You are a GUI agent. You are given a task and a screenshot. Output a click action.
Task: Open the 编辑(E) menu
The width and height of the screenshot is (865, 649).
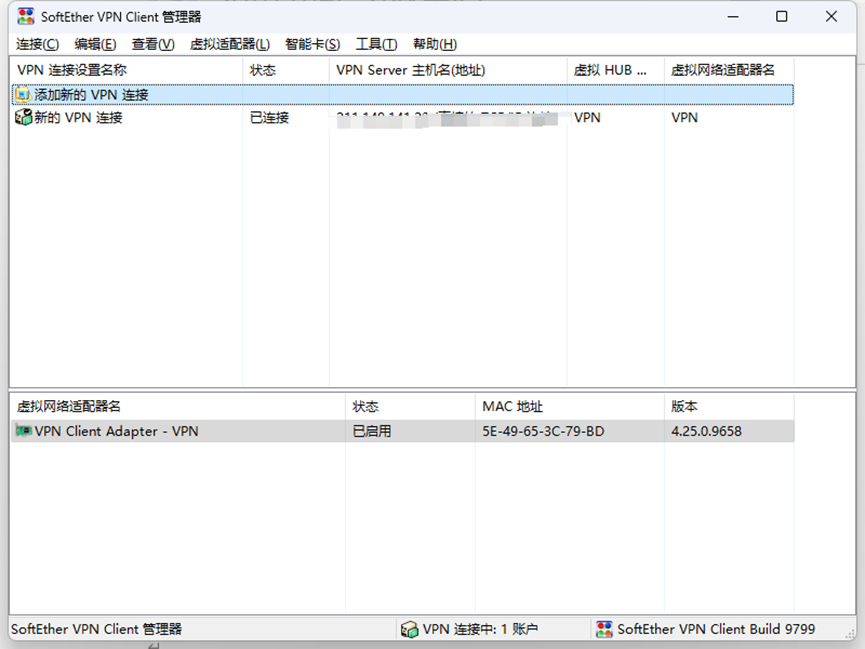coord(95,44)
